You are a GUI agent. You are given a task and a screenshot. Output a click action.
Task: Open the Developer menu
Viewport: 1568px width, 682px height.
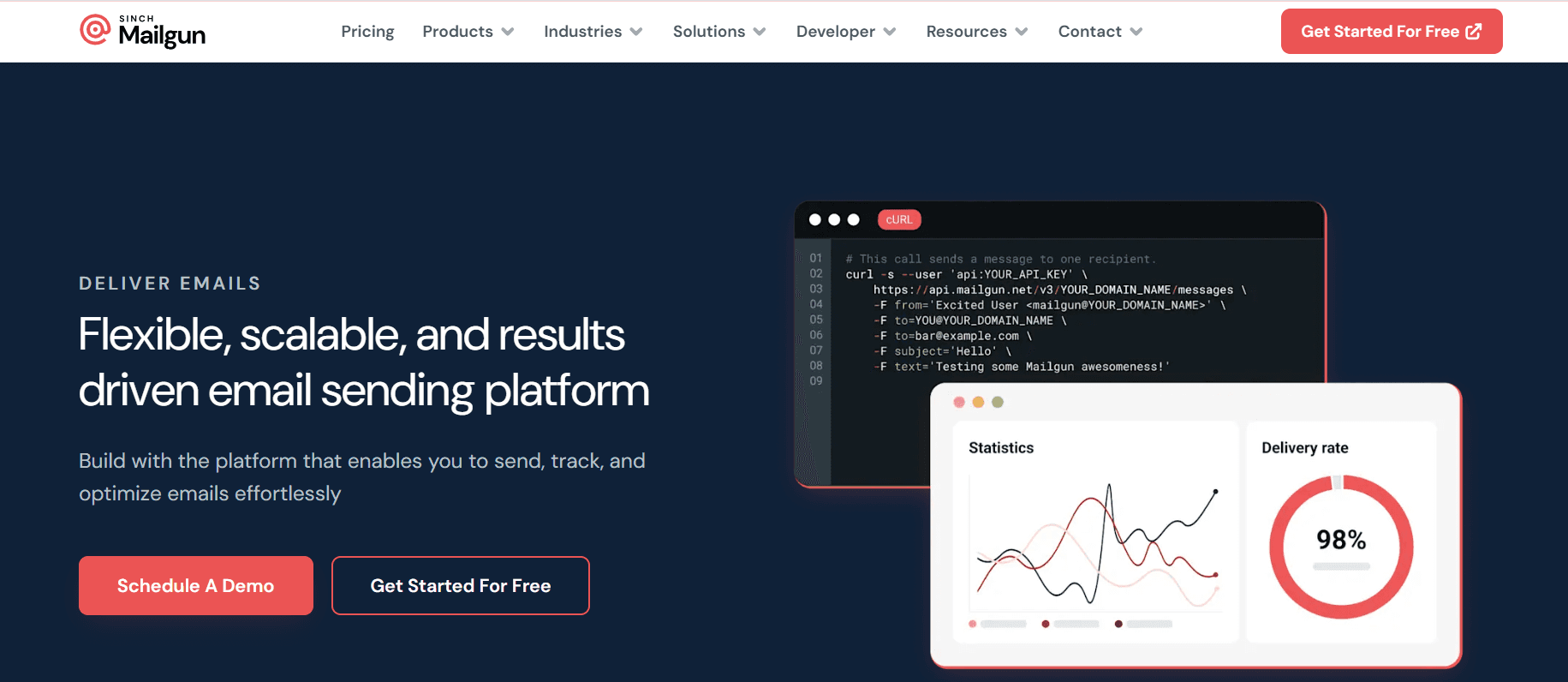coord(836,32)
